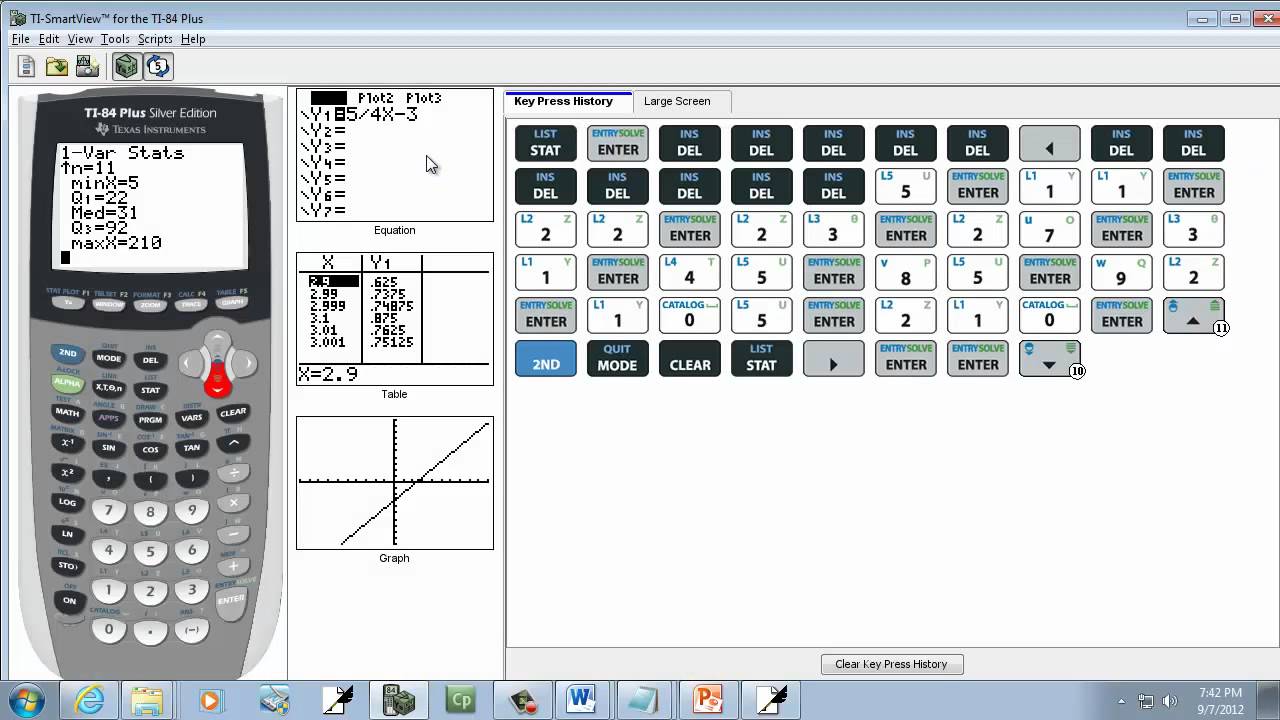This screenshot has height=720, width=1280.
Task: Click the MATH key on the calculator
Action: pyautogui.click(x=67, y=411)
